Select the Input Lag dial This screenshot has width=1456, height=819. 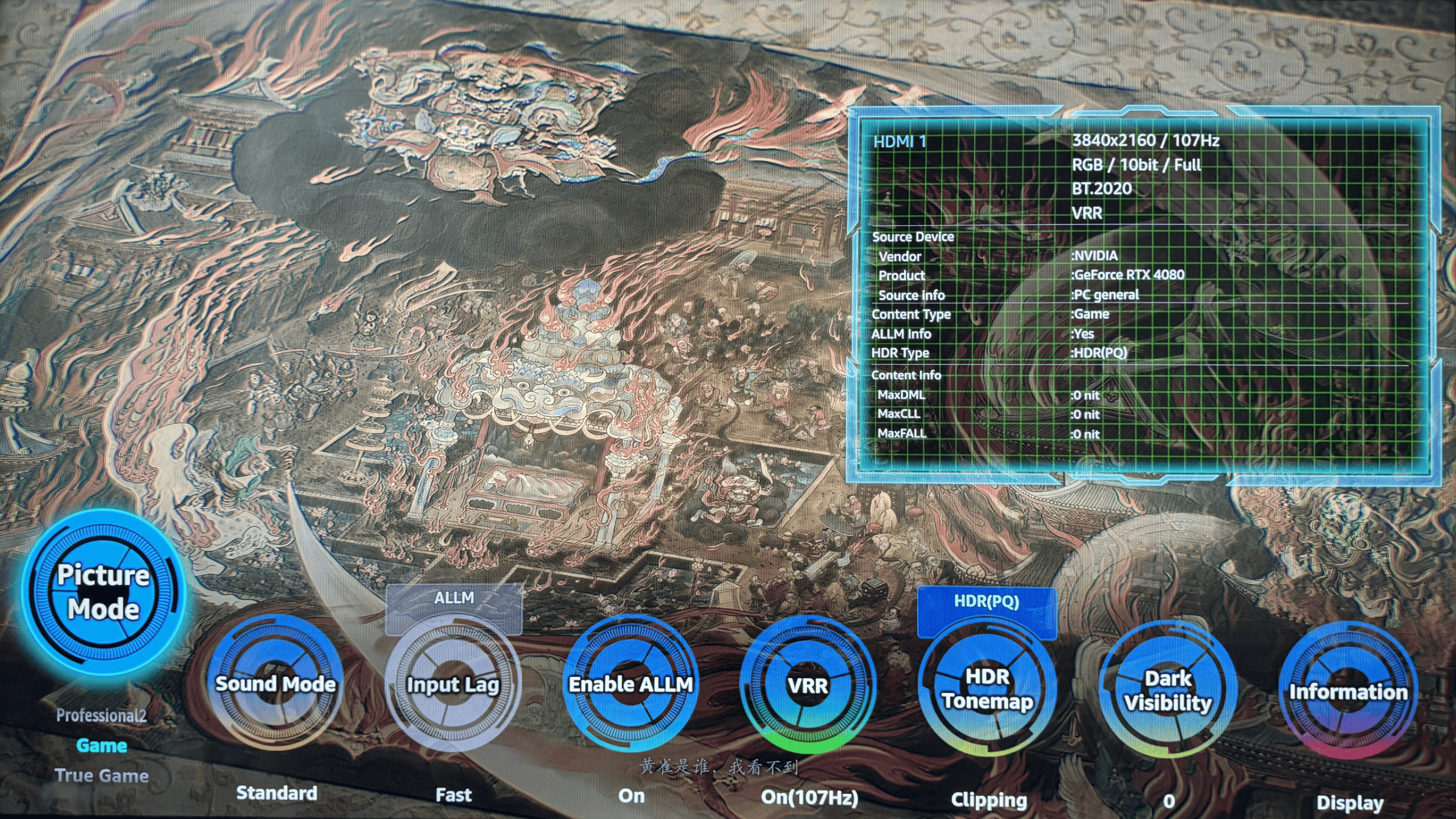click(x=453, y=684)
